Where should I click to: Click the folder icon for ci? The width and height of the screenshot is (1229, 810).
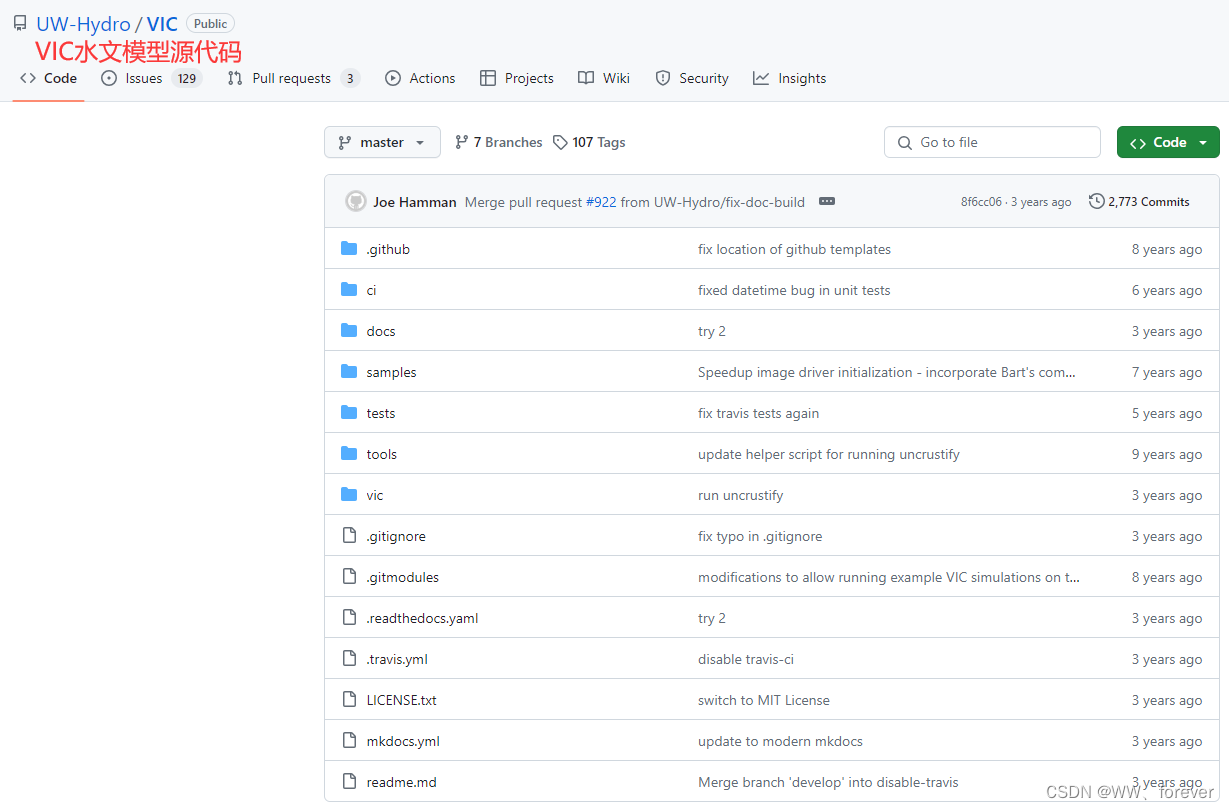pyautogui.click(x=349, y=290)
